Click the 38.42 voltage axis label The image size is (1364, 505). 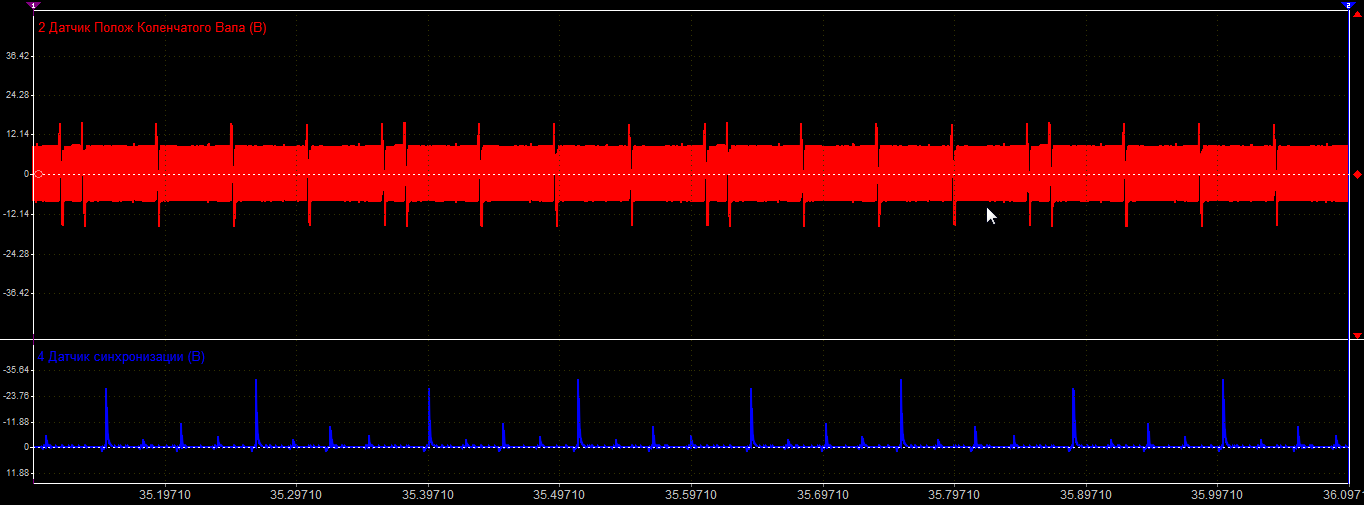(17, 56)
